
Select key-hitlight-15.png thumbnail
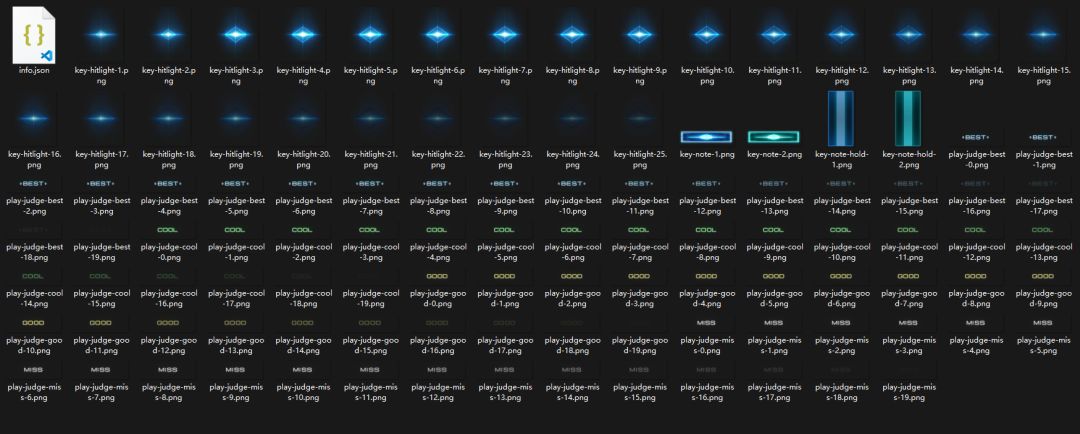click(1043, 34)
